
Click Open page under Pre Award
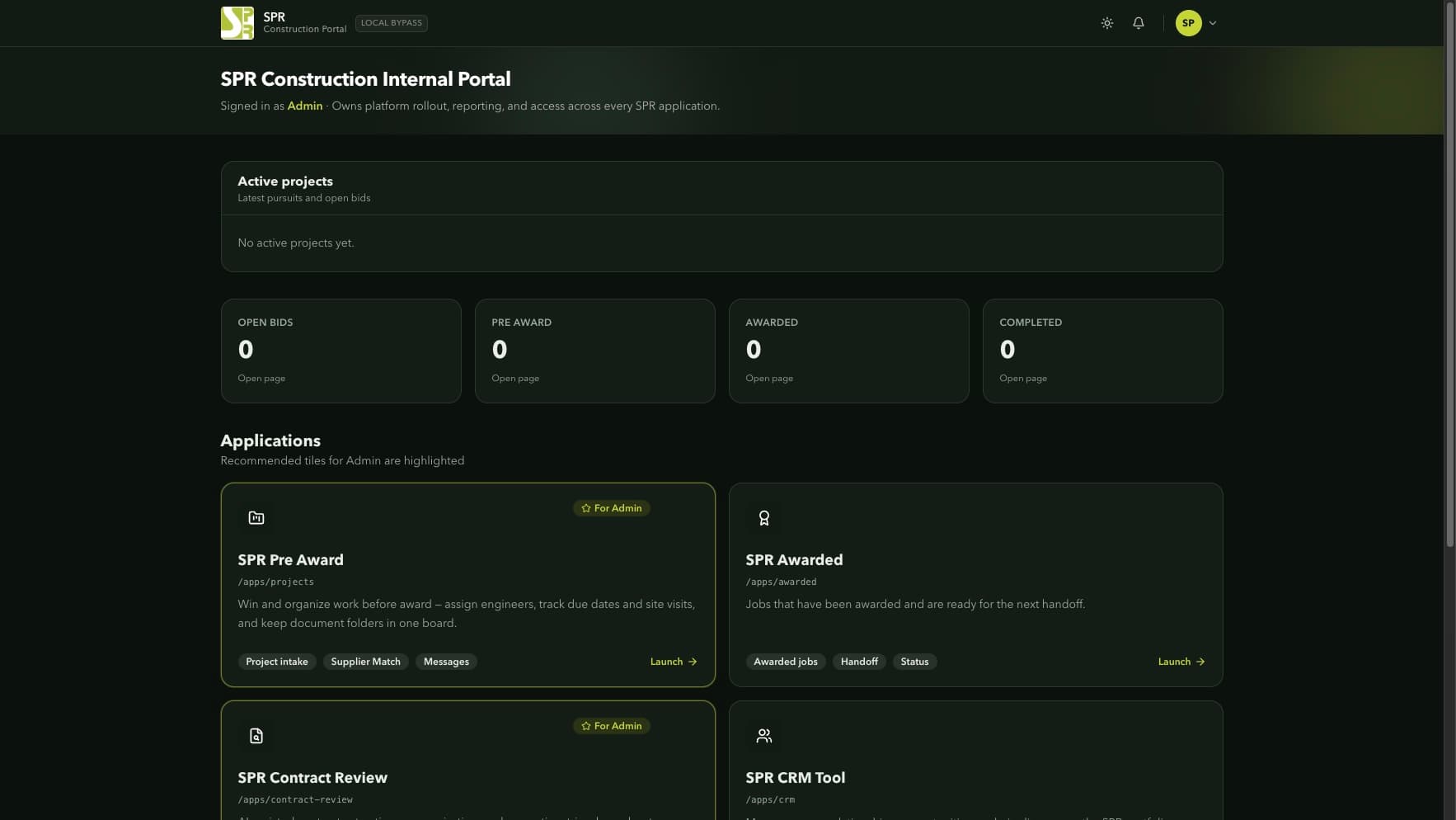515,379
